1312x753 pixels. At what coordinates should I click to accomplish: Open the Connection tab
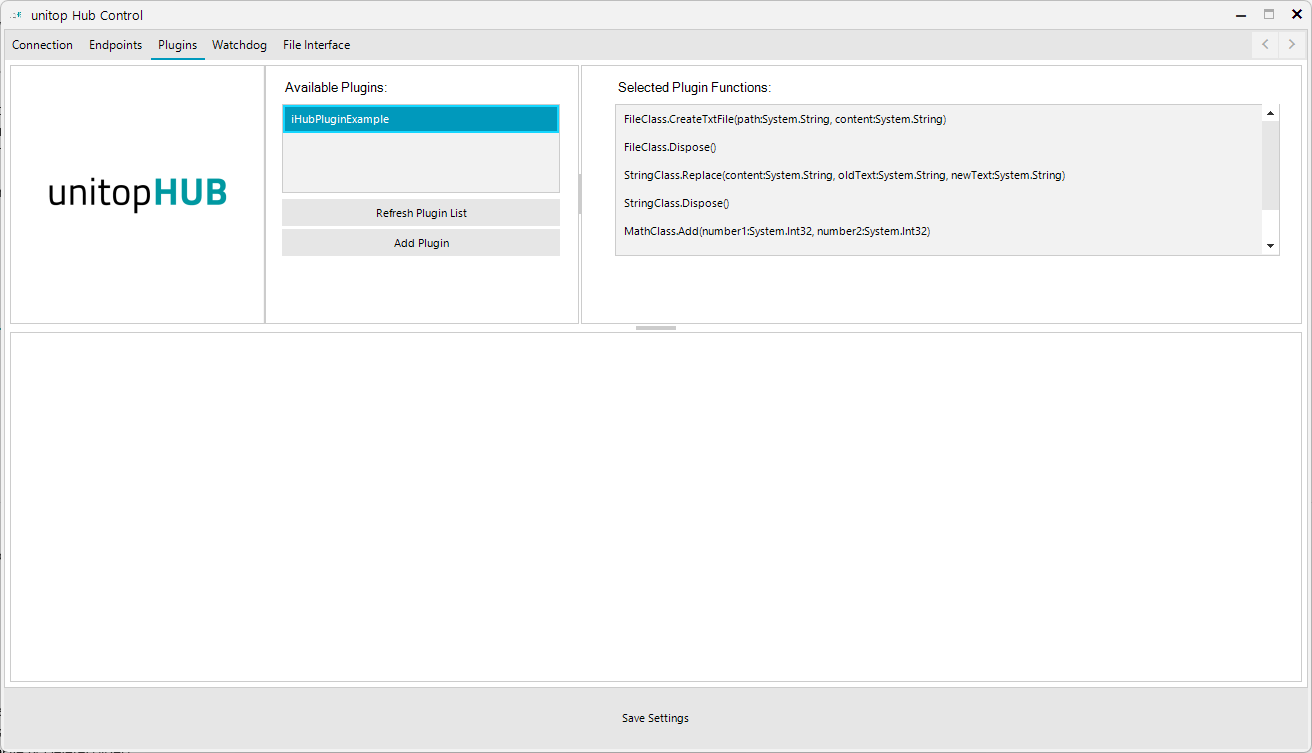[x=42, y=45]
